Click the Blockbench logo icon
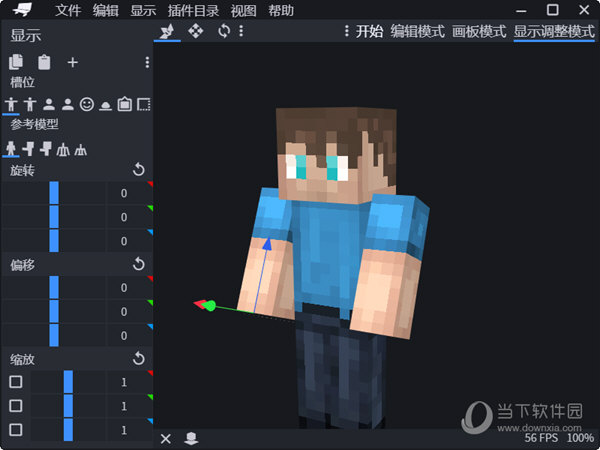This screenshot has height=450, width=600. 23,10
